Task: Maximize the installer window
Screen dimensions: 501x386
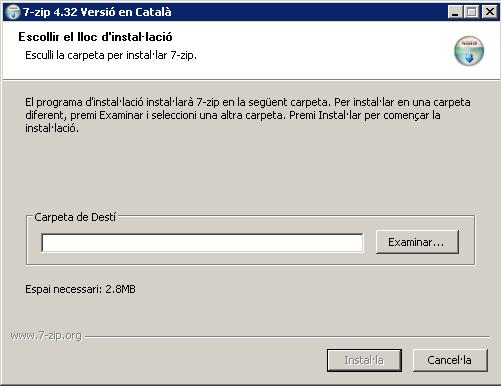Action: click(x=472, y=12)
